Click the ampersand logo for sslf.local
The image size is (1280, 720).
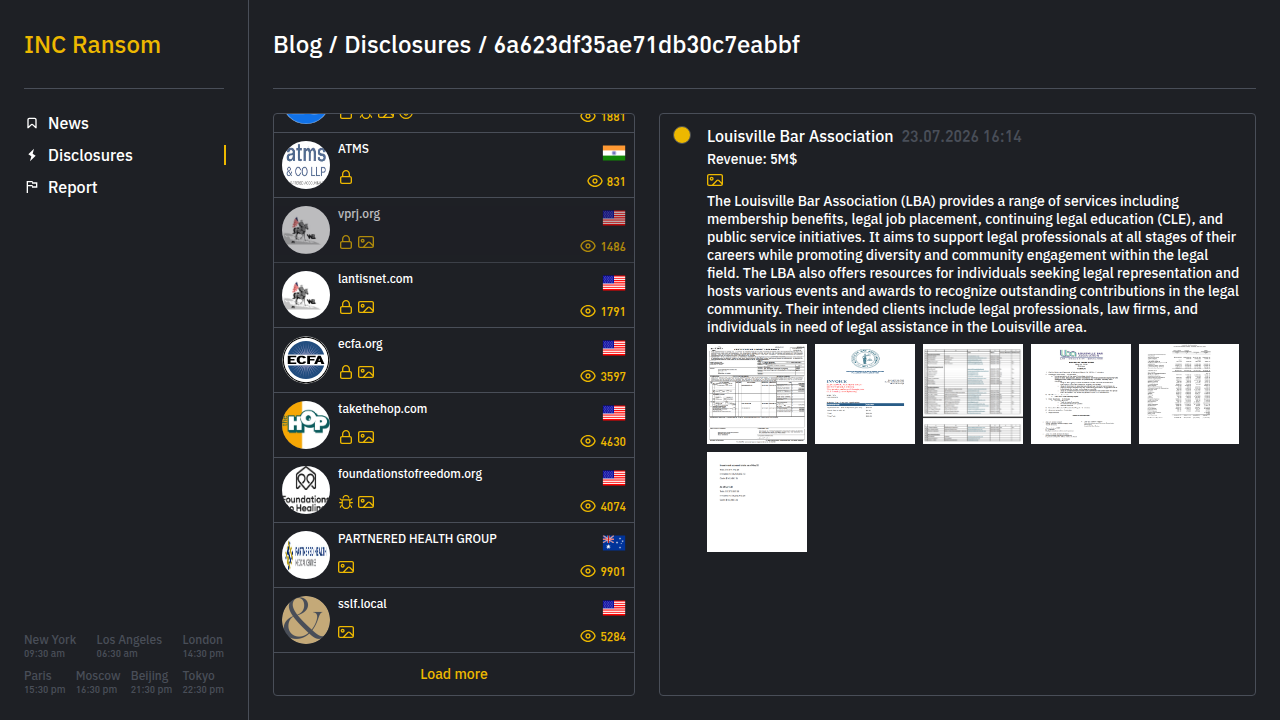(x=306, y=620)
